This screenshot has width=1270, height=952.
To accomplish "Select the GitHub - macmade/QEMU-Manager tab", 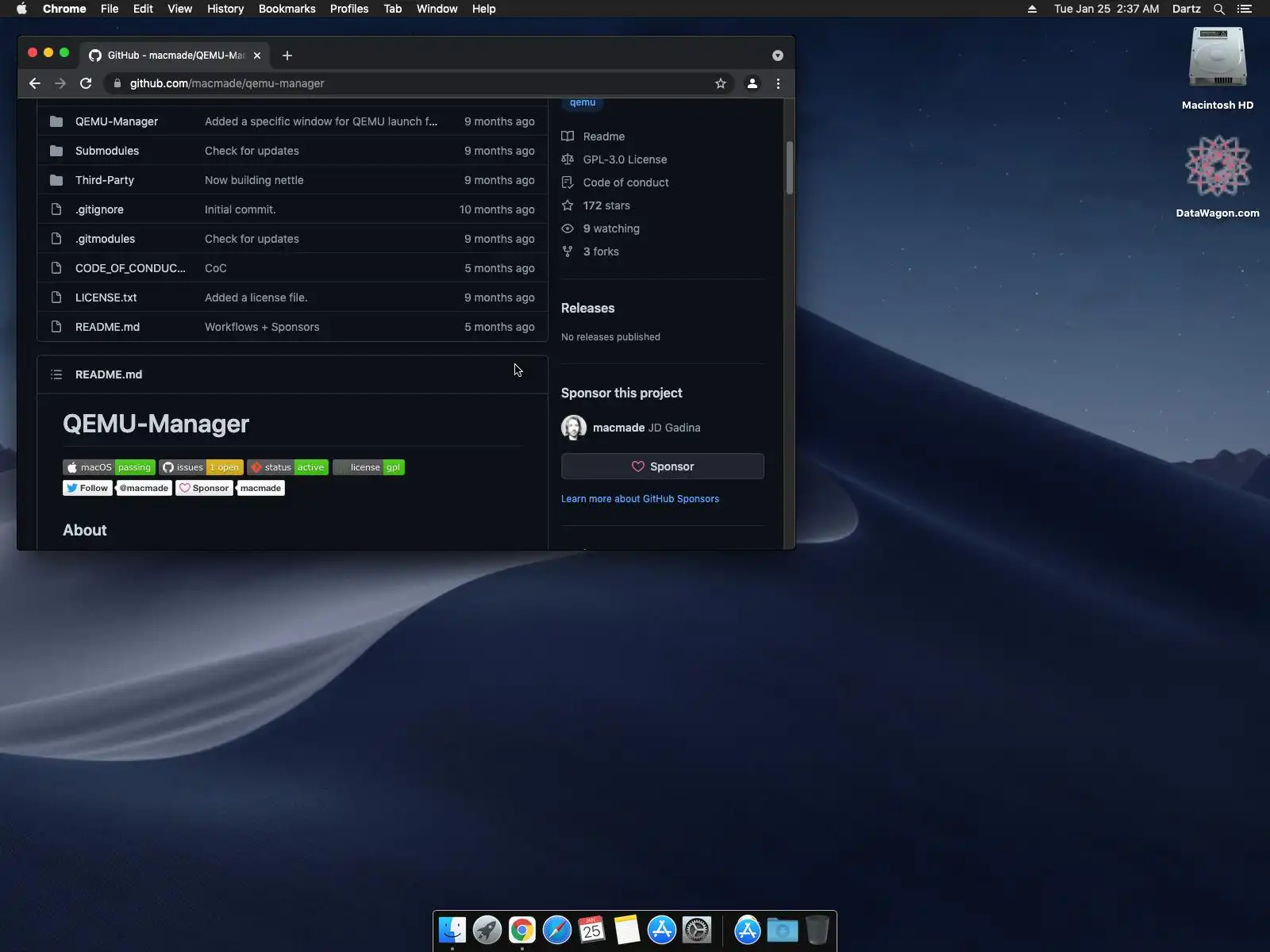I will tap(175, 56).
